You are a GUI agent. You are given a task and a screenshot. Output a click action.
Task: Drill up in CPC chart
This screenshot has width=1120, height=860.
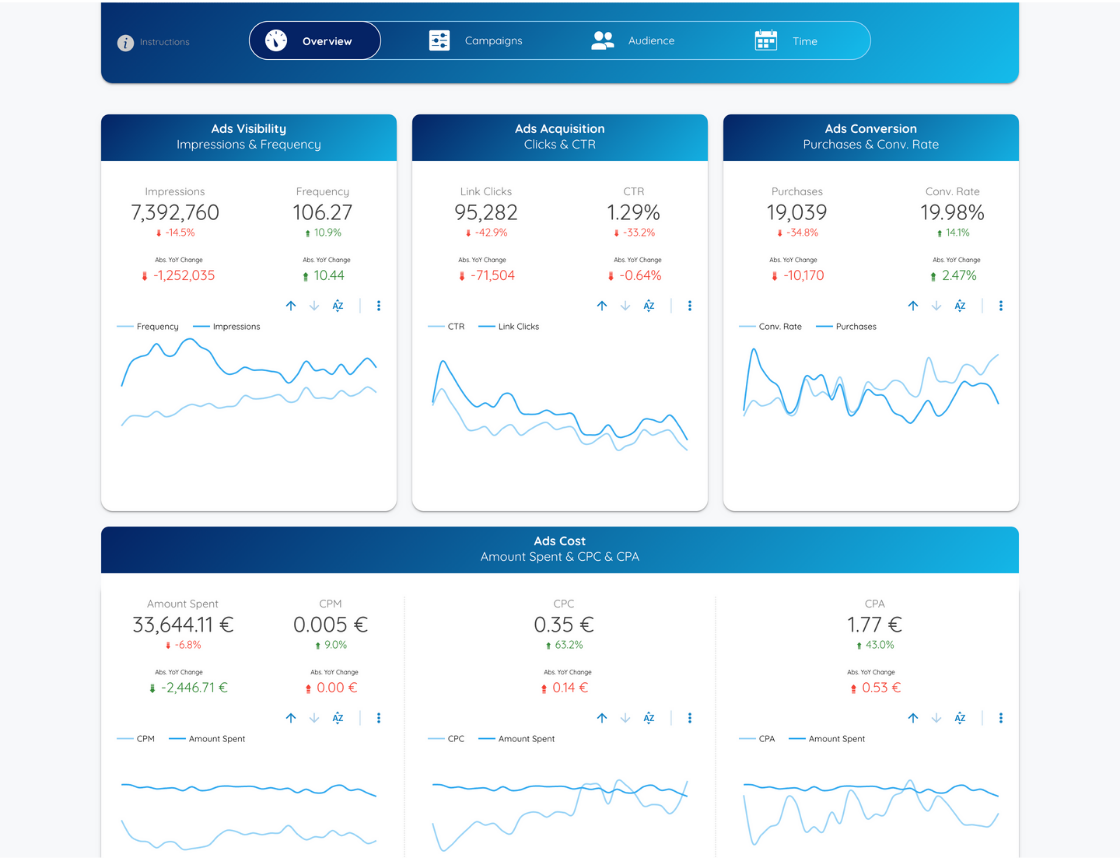pyautogui.click(x=602, y=718)
